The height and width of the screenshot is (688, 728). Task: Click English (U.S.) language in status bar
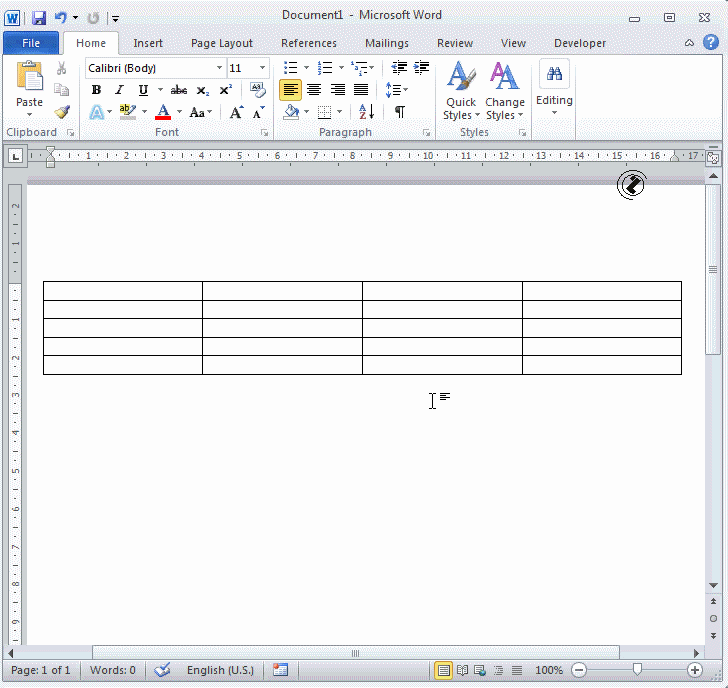pos(220,670)
